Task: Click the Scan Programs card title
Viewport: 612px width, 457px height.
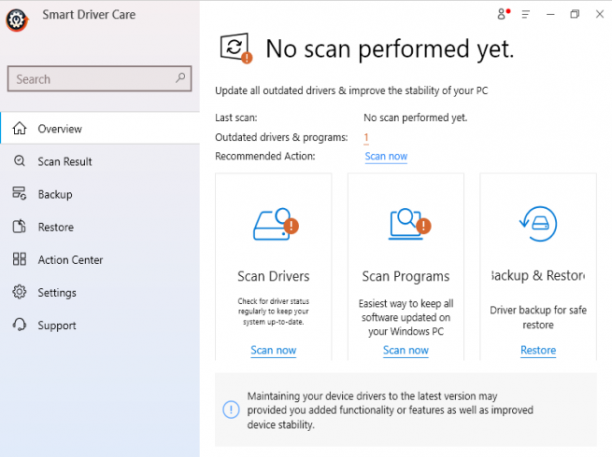Action: tap(406, 276)
